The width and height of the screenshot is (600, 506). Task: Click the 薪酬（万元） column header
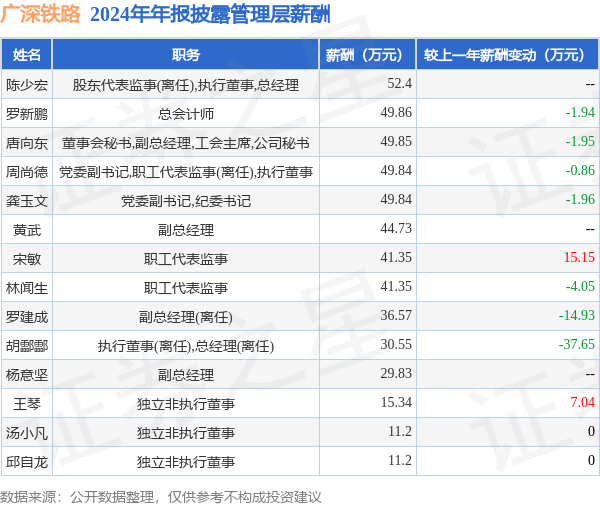point(368,55)
